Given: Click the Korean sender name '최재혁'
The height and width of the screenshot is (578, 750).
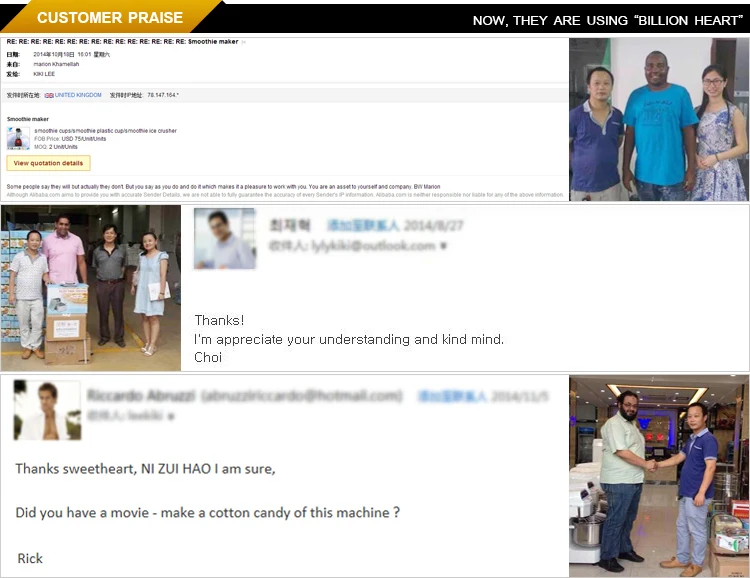Looking at the screenshot, I should [x=290, y=225].
